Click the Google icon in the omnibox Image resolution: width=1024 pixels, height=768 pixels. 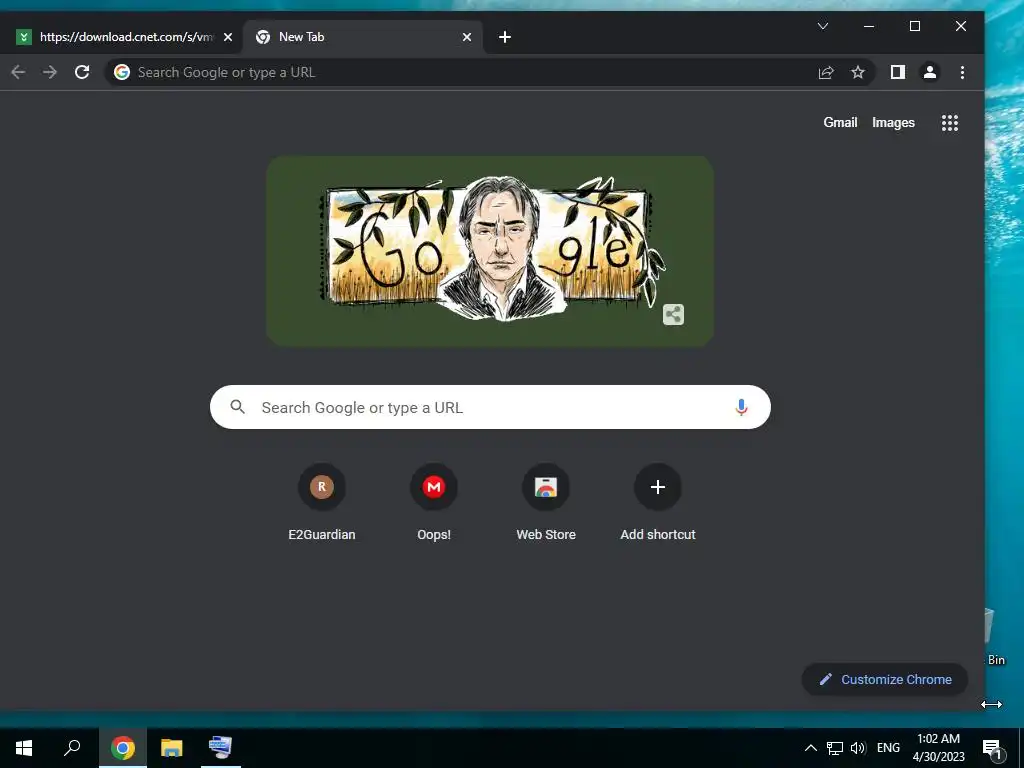pos(122,72)
